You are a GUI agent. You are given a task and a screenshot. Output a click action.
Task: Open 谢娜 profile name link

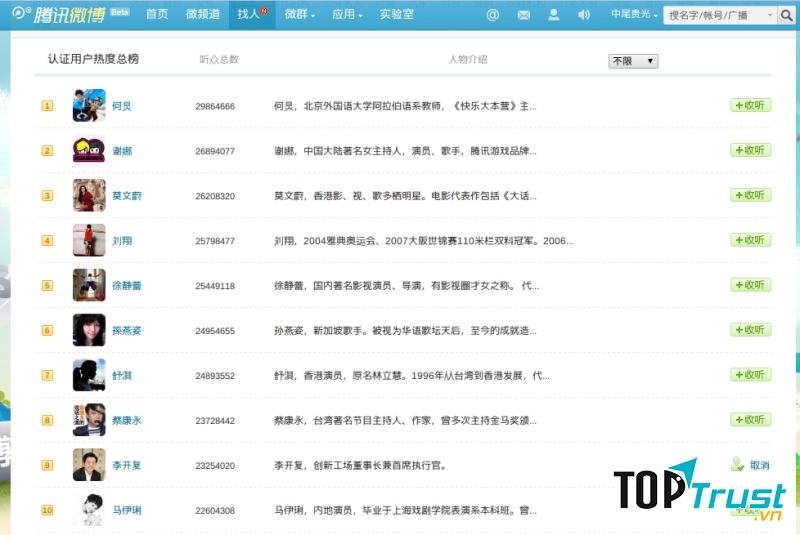tap(122, 151)
